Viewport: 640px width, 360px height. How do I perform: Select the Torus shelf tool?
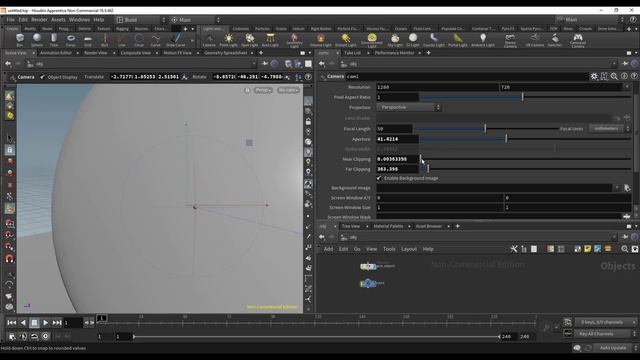[x=71, y=40]
